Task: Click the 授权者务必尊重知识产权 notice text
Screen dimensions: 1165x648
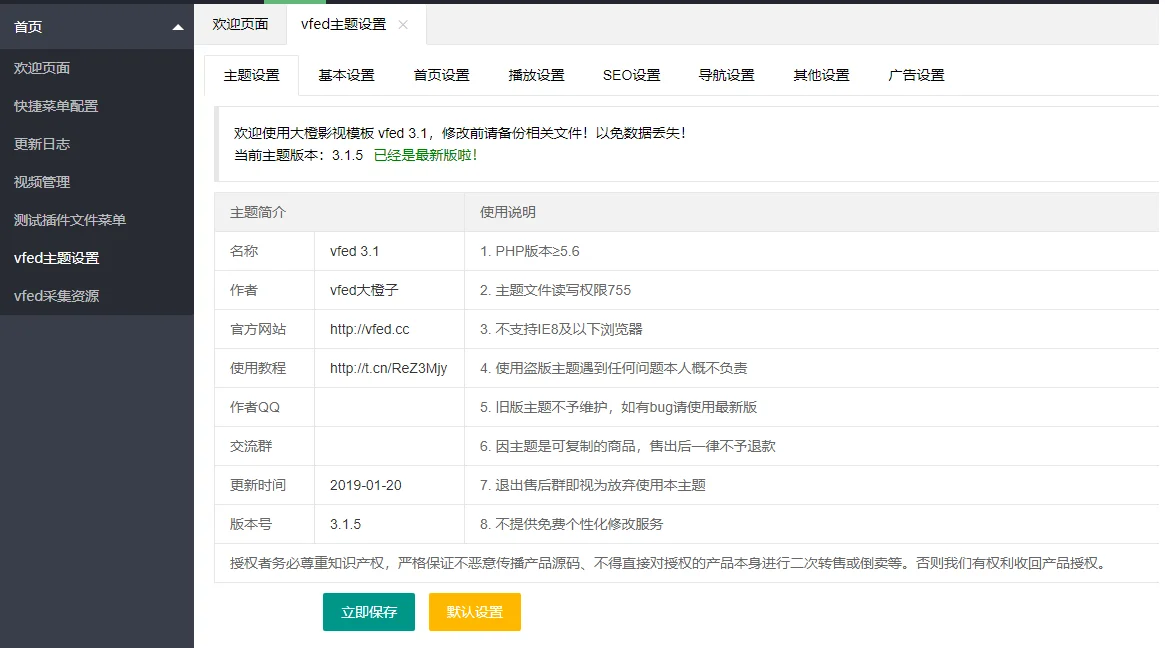Action: click(667, 563)
